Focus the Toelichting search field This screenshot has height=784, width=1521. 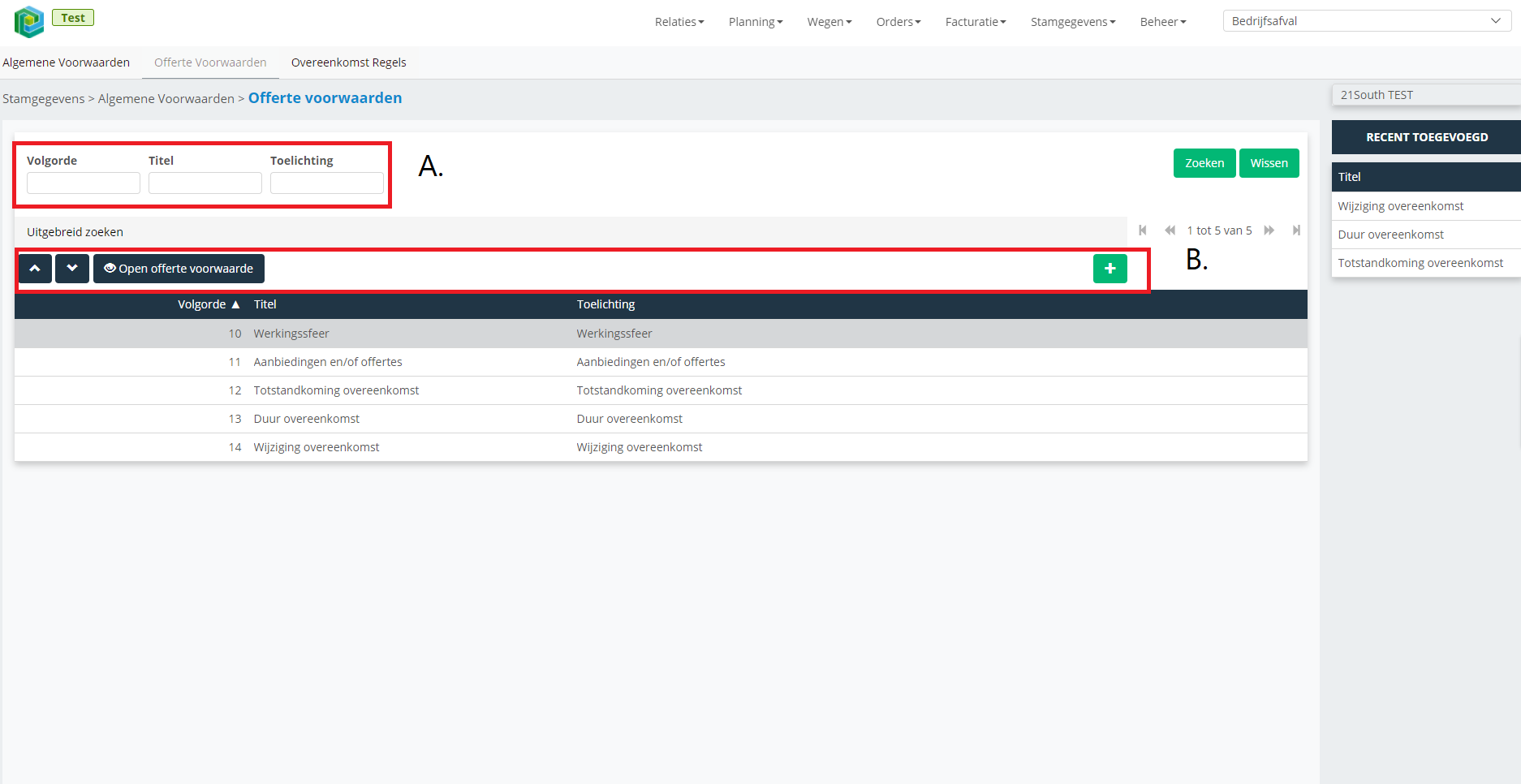(x=327, y=183)
